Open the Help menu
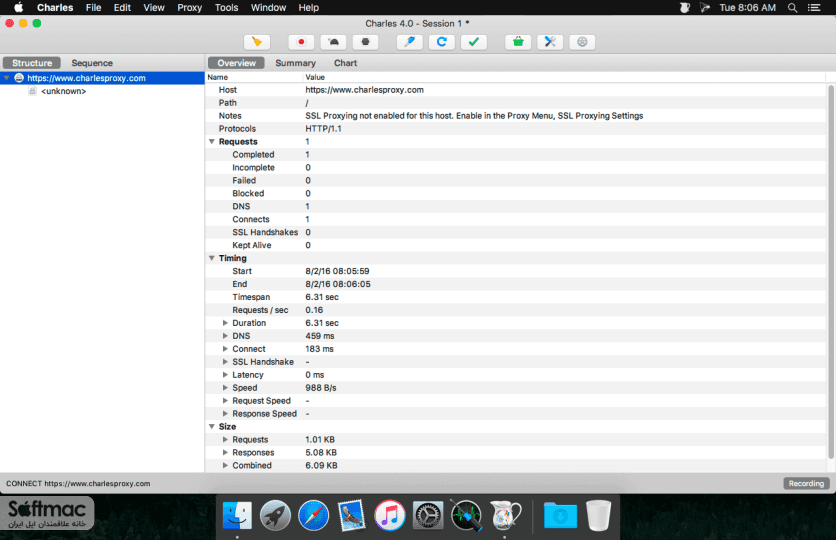Viewport: 836px width, 540px height. pos(308,7)
